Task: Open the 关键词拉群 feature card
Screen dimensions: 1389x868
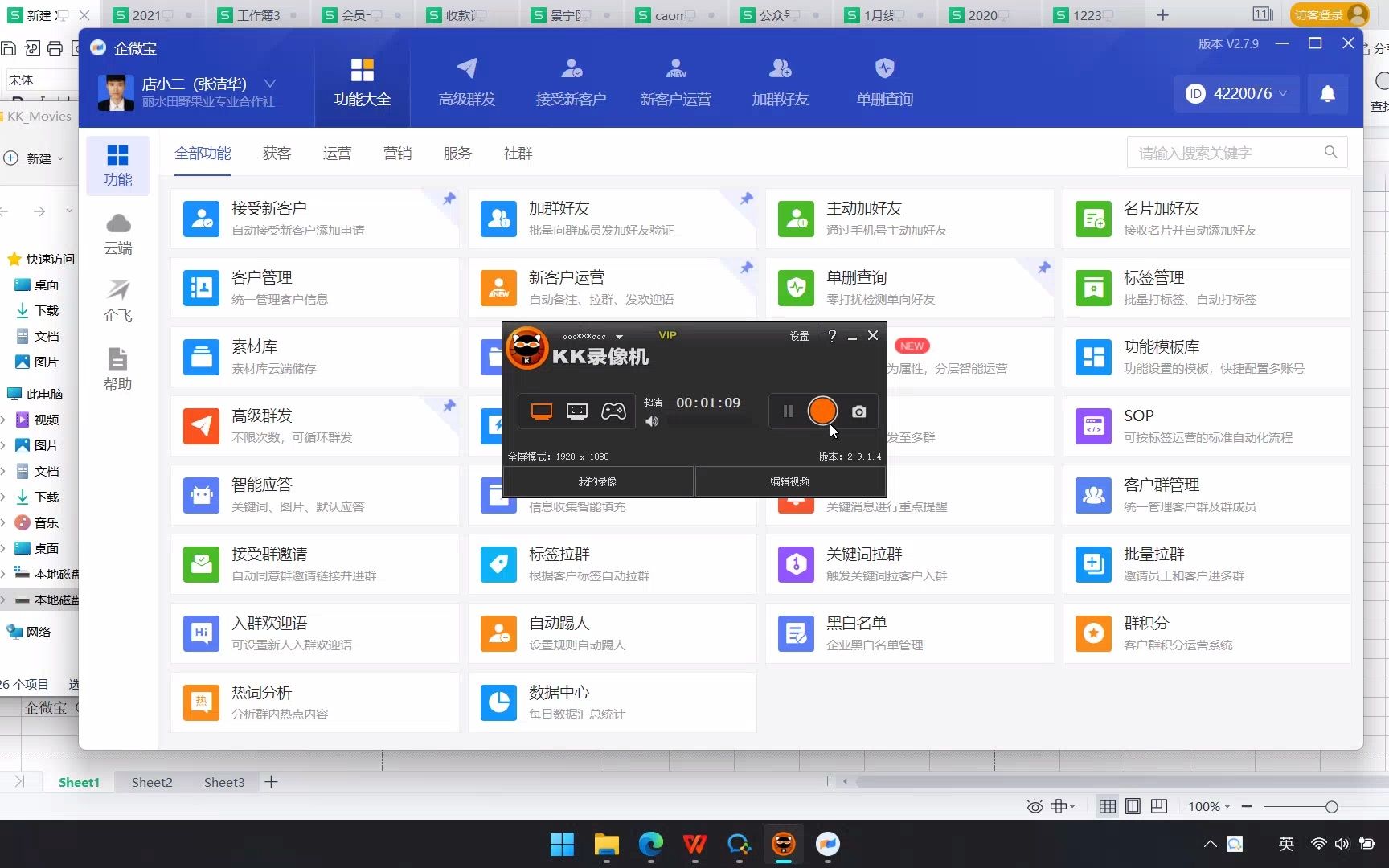Action: coord(909,564)
